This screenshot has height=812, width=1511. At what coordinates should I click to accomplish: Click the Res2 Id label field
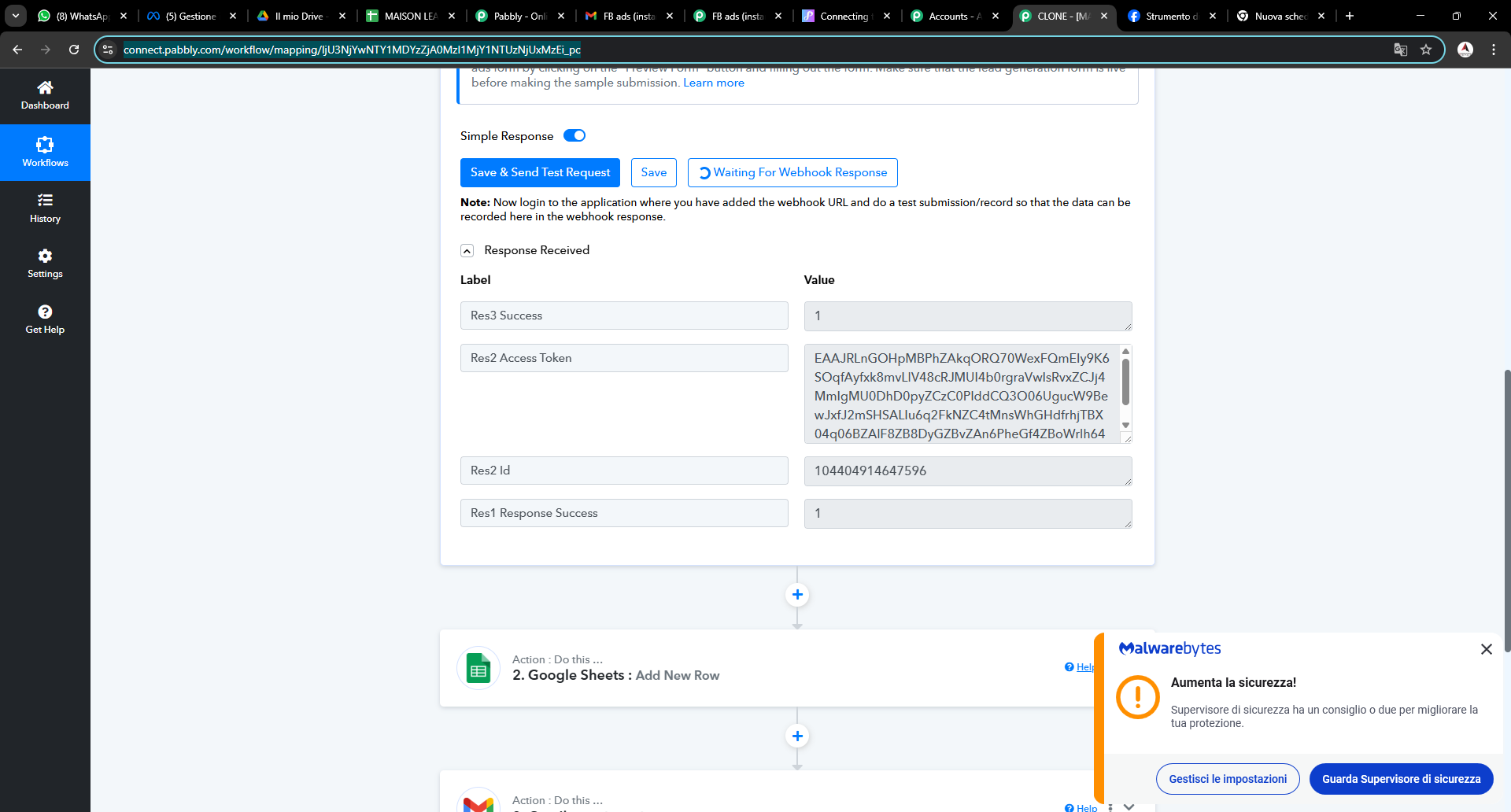[x=624, y=471]
